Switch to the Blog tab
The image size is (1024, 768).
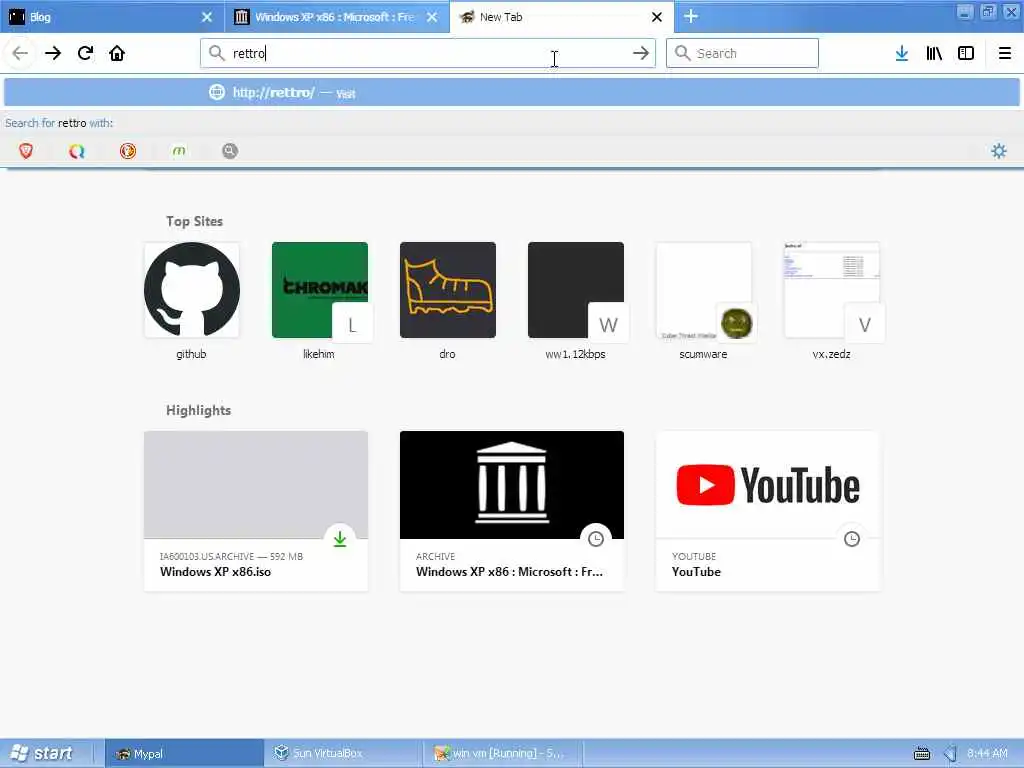[112, 17]
